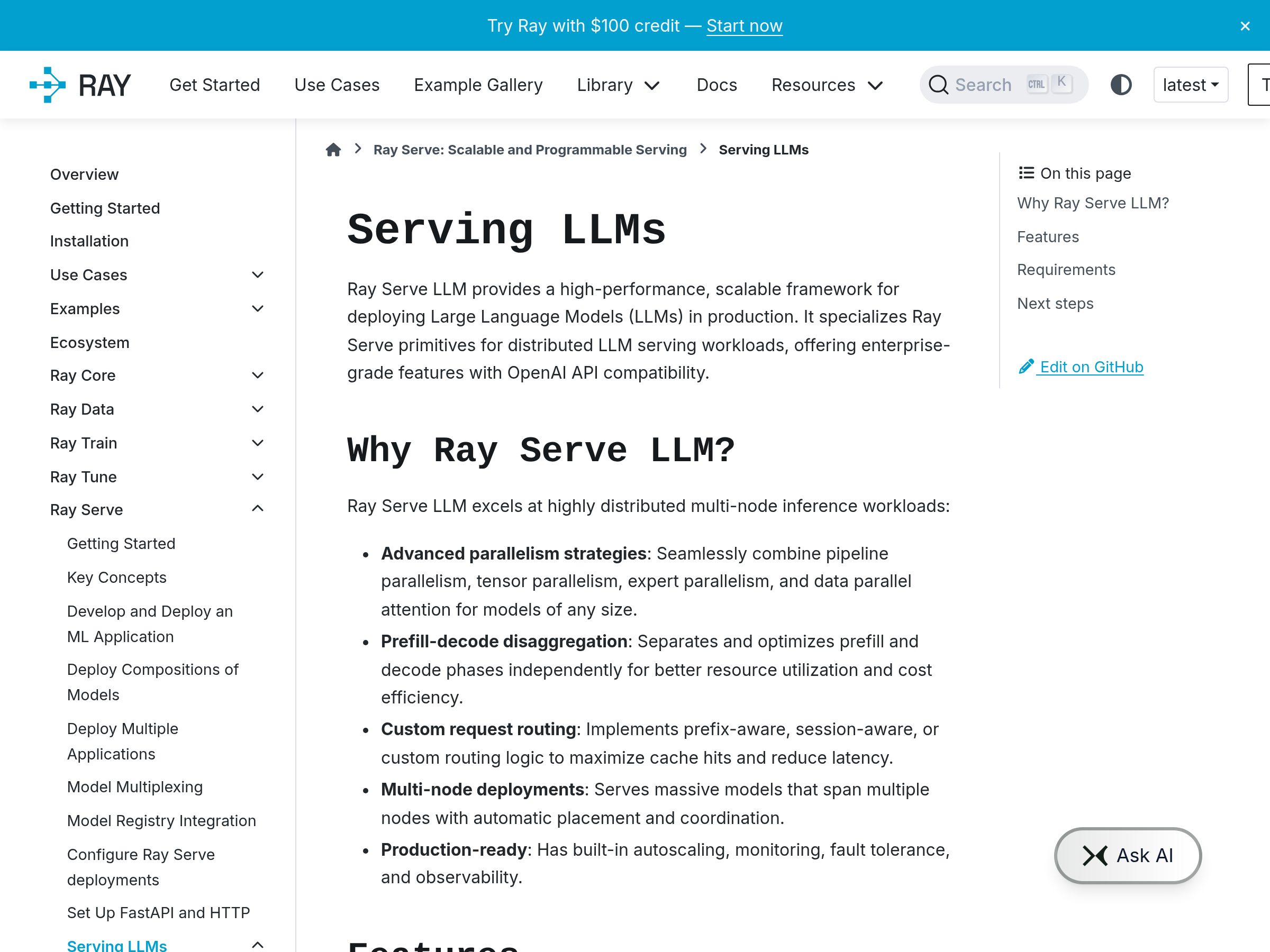Screen dimensions: 1270x952
Task: Open Ray Serve breadcrumb link
Action: 529,150
